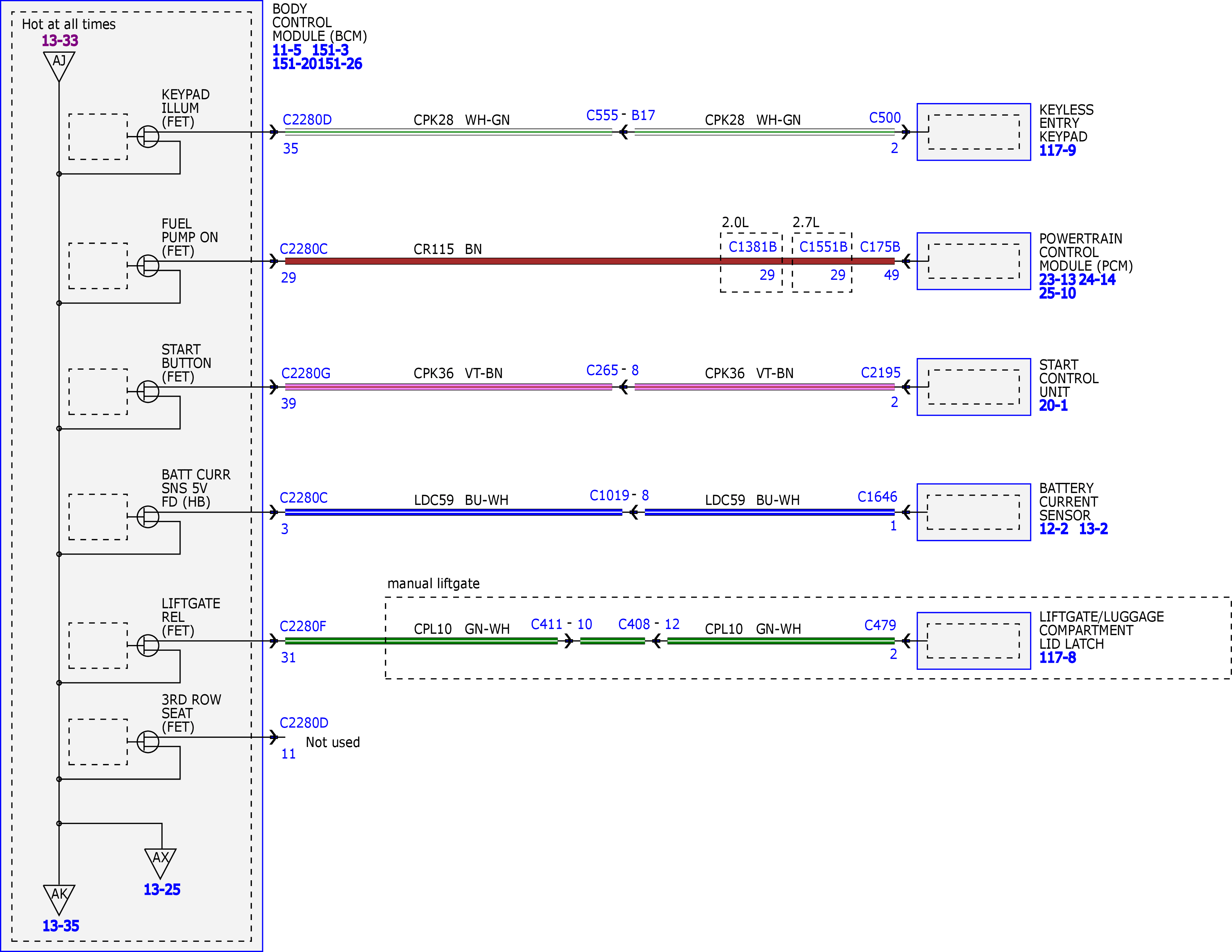Click connector C1646 label

click(x=877, y=497)
